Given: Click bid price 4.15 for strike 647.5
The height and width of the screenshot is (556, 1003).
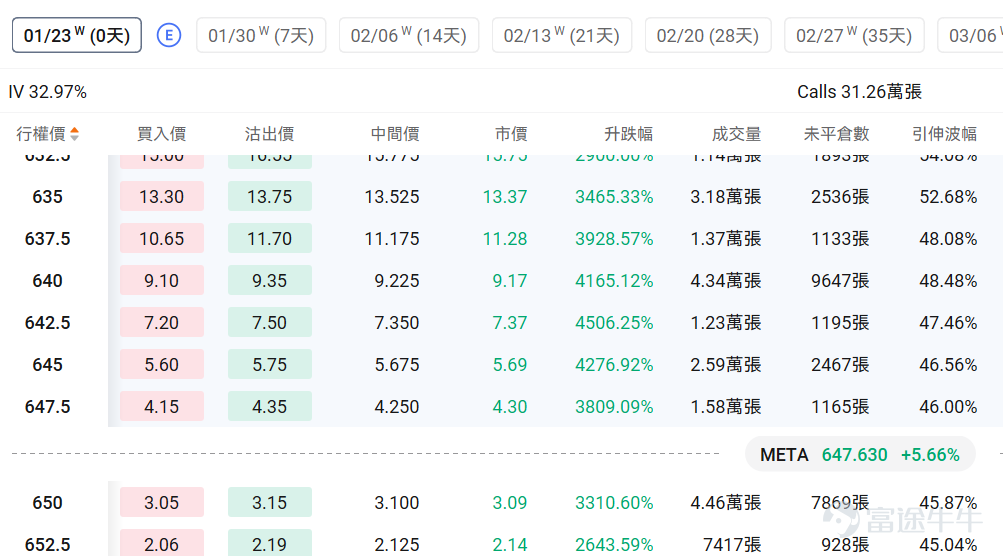Looking at the screenshot, I should pos(162,406).
